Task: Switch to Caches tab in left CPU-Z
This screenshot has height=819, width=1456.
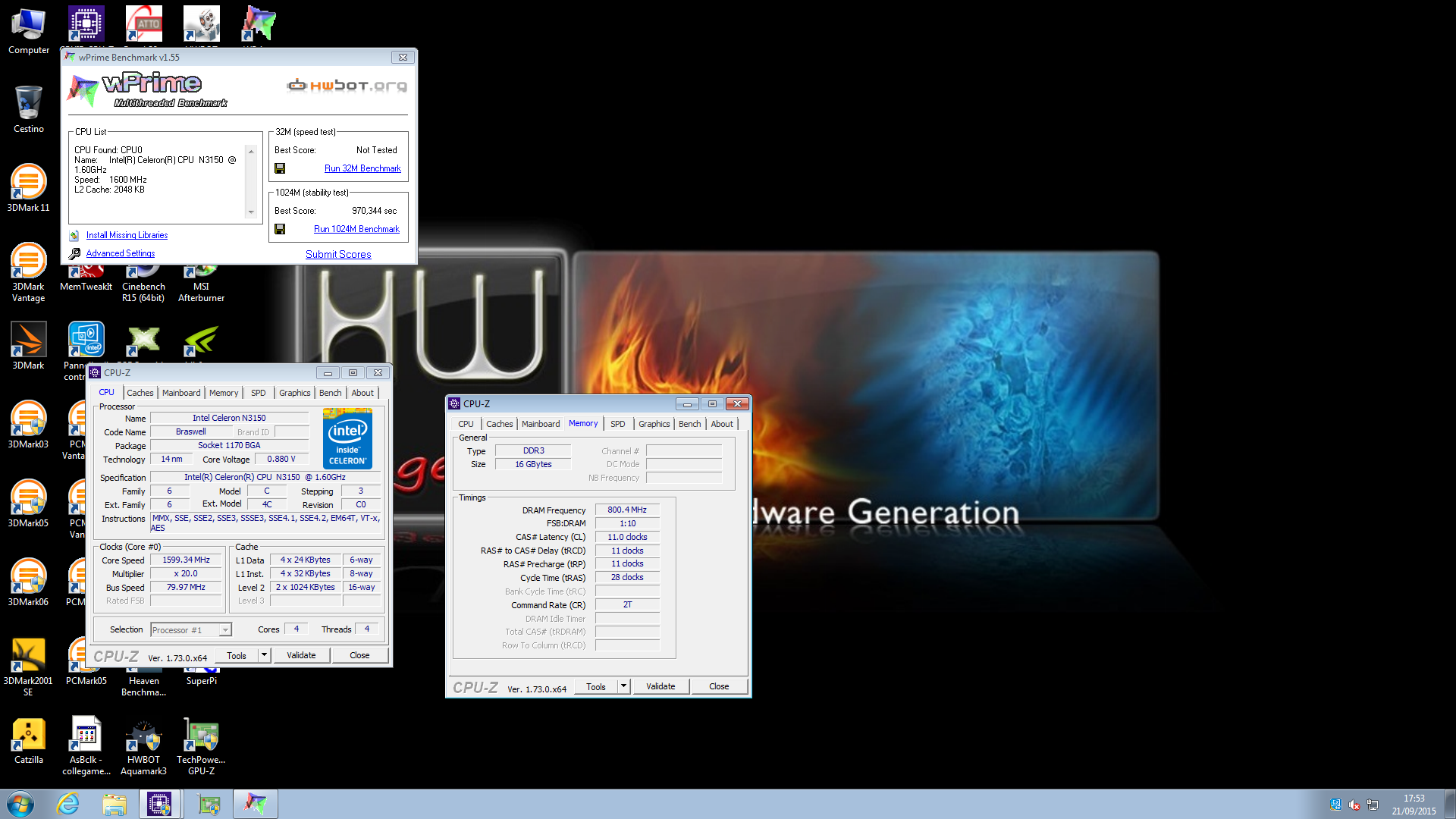Action: (140, 393)
